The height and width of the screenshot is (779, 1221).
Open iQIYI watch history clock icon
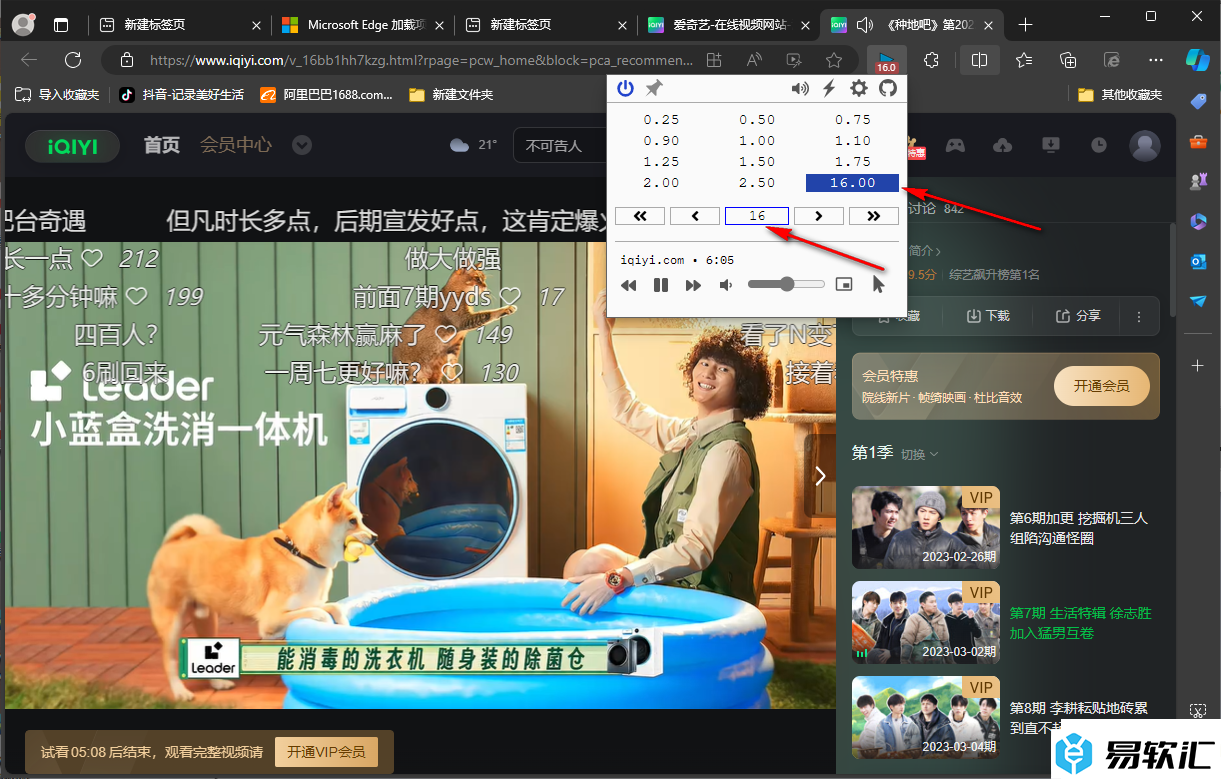1099,146
